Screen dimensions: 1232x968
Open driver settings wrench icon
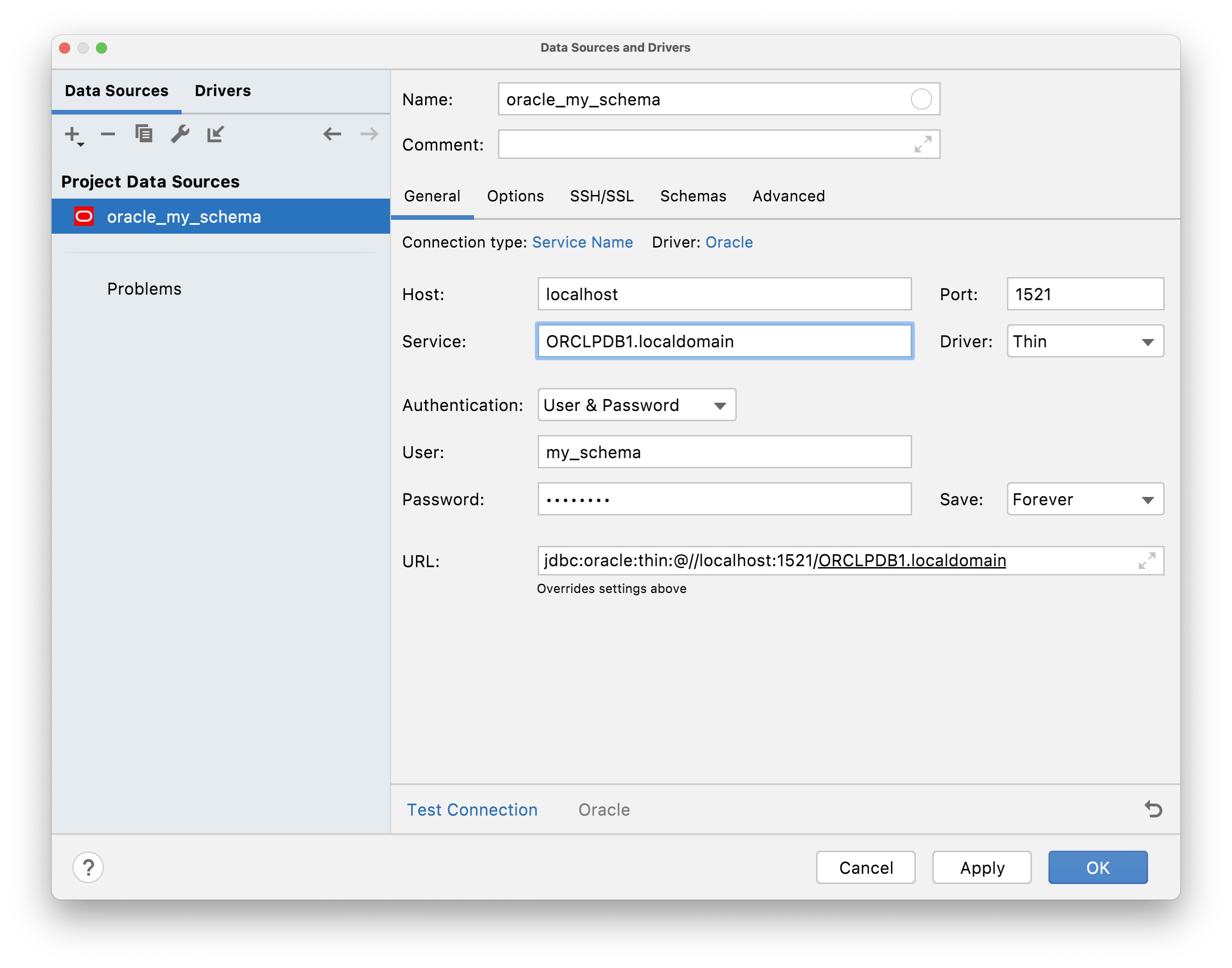[x=180, y=134]
